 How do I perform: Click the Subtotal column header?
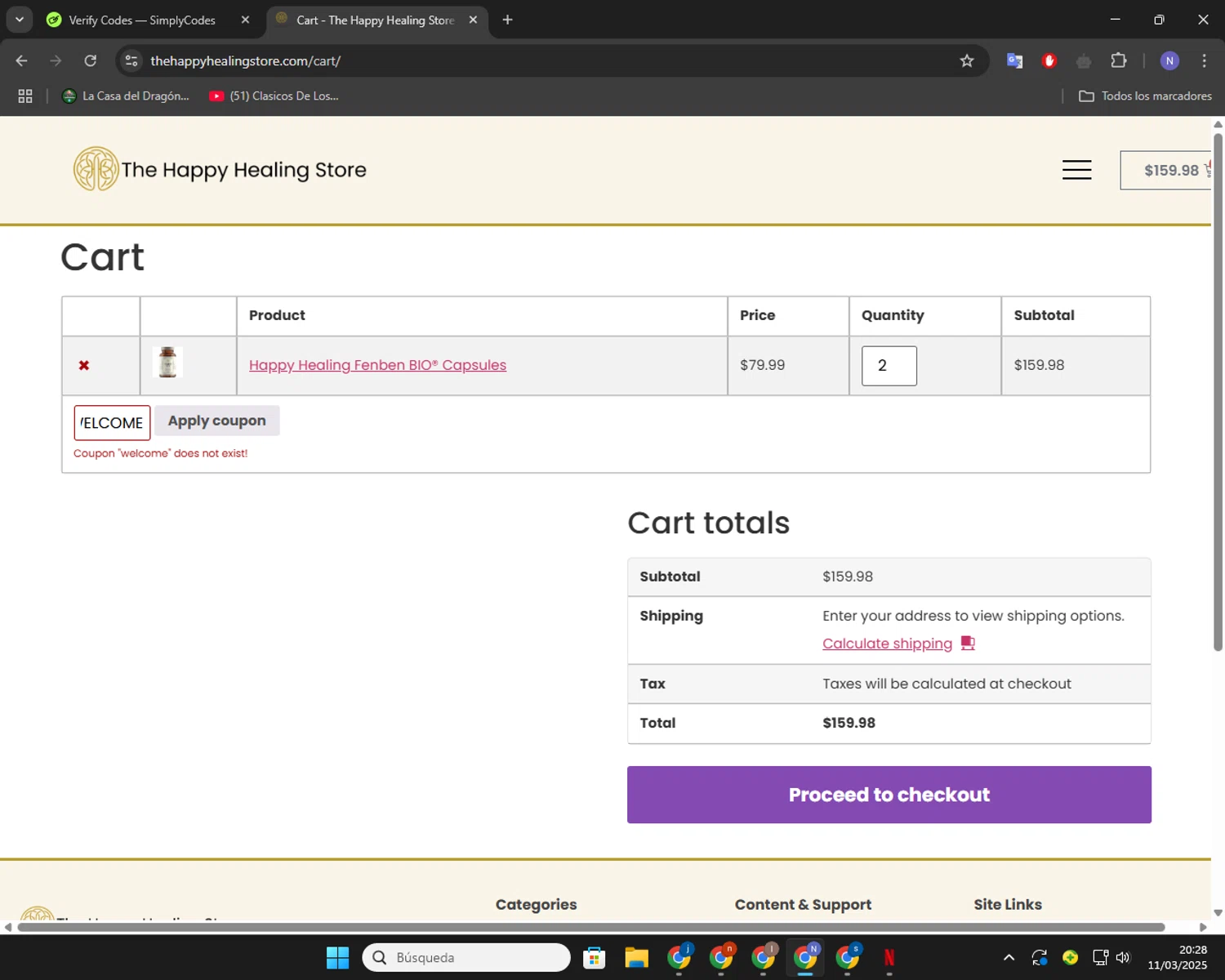[1044, 315]
